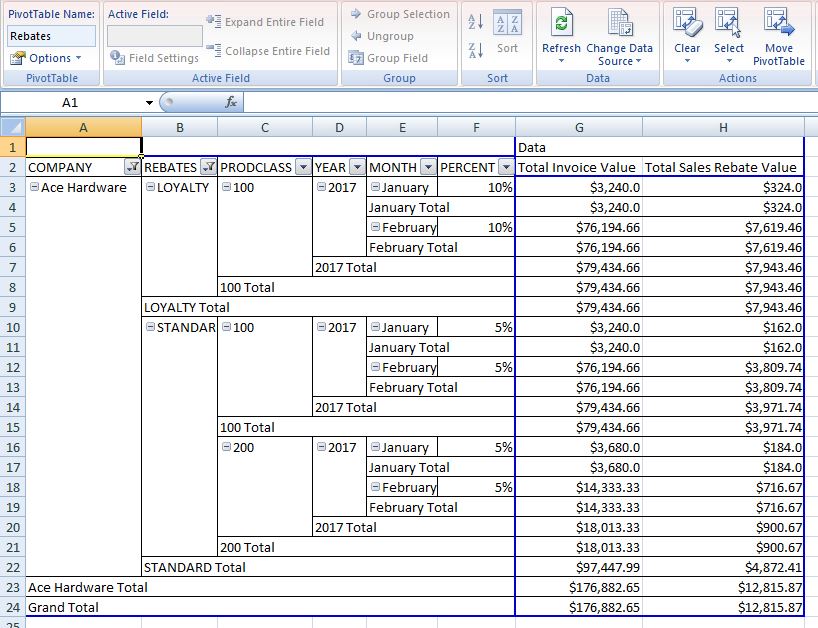Collapse February in row 18

tap(375, 487)
